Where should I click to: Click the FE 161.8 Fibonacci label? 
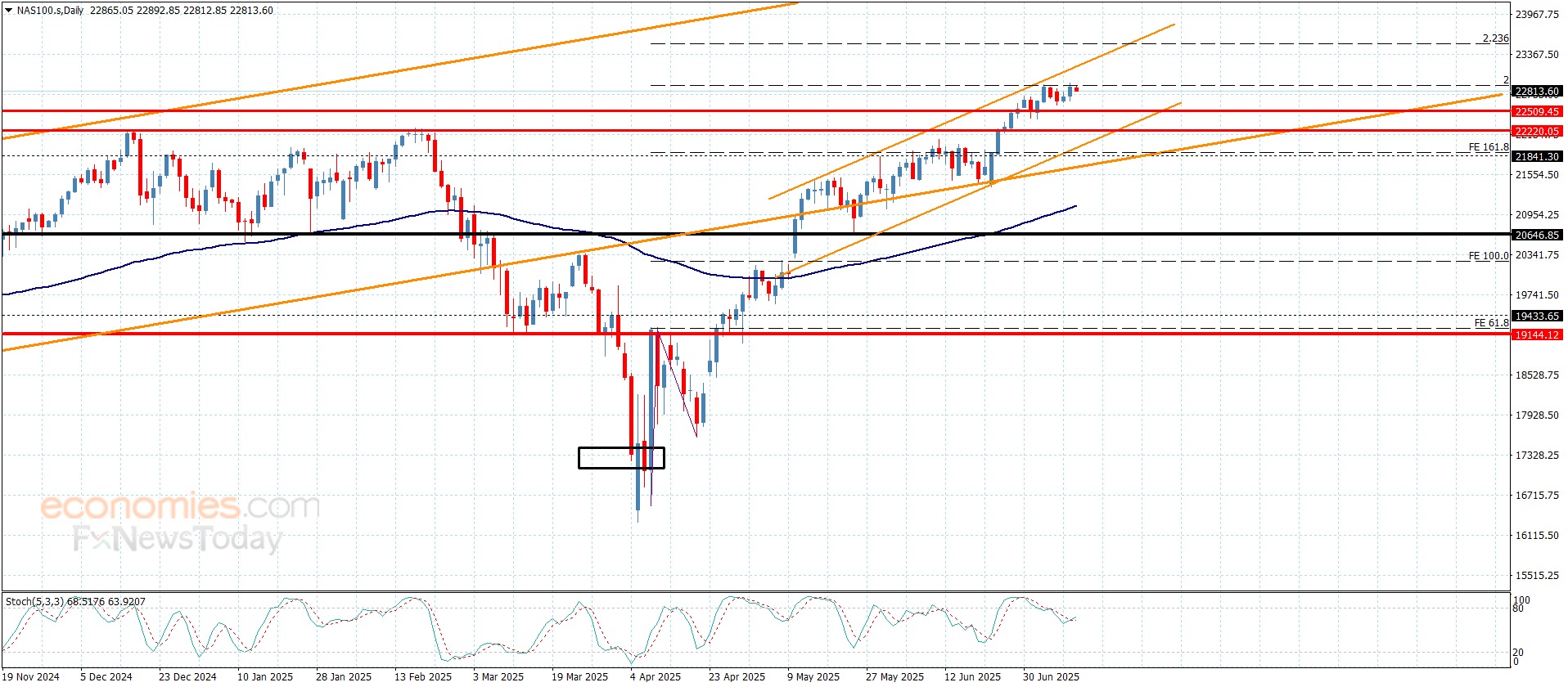tap(1488, 147)
